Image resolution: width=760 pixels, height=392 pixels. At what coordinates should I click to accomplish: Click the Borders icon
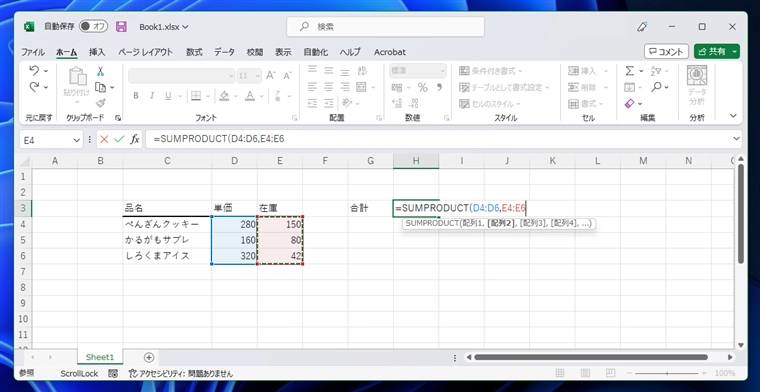coord(195,96)
